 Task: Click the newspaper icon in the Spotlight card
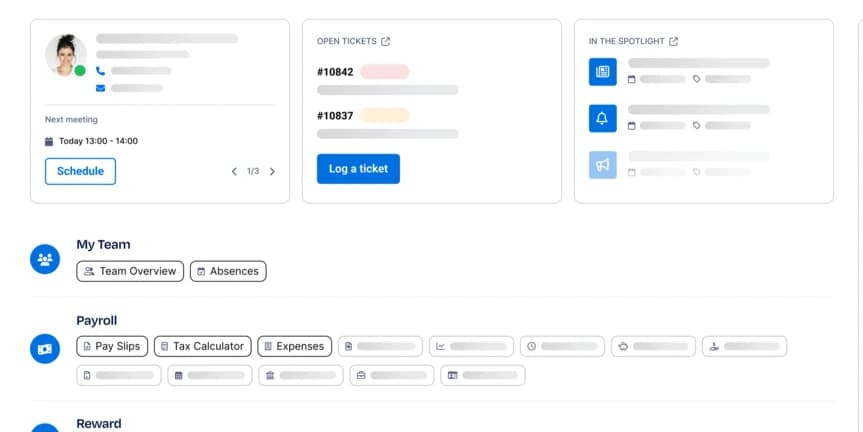[603, 72]
